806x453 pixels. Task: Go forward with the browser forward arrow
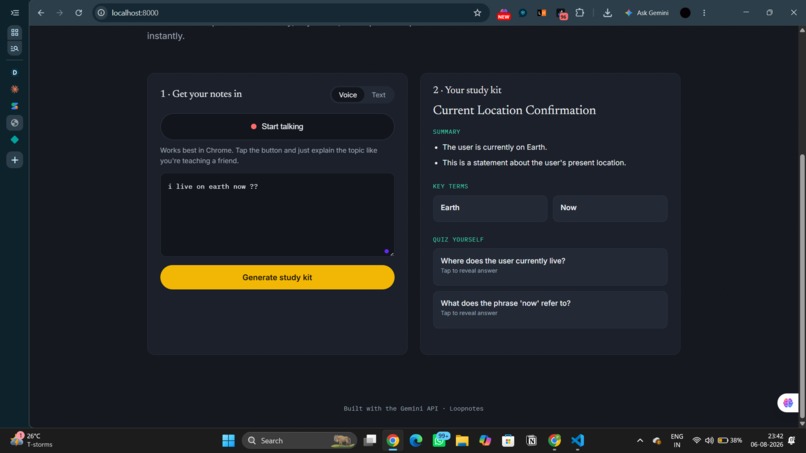[60, 13]
